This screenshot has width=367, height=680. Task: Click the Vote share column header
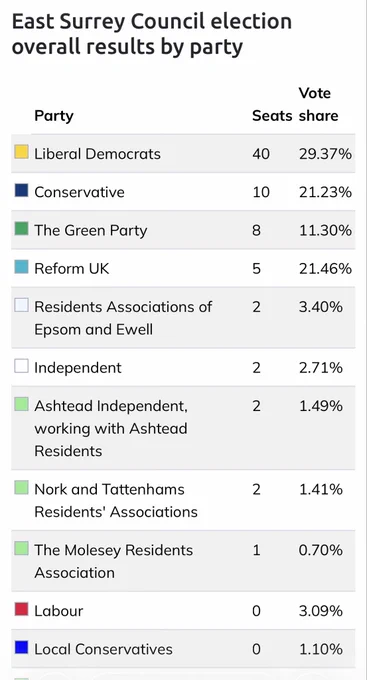318,105
